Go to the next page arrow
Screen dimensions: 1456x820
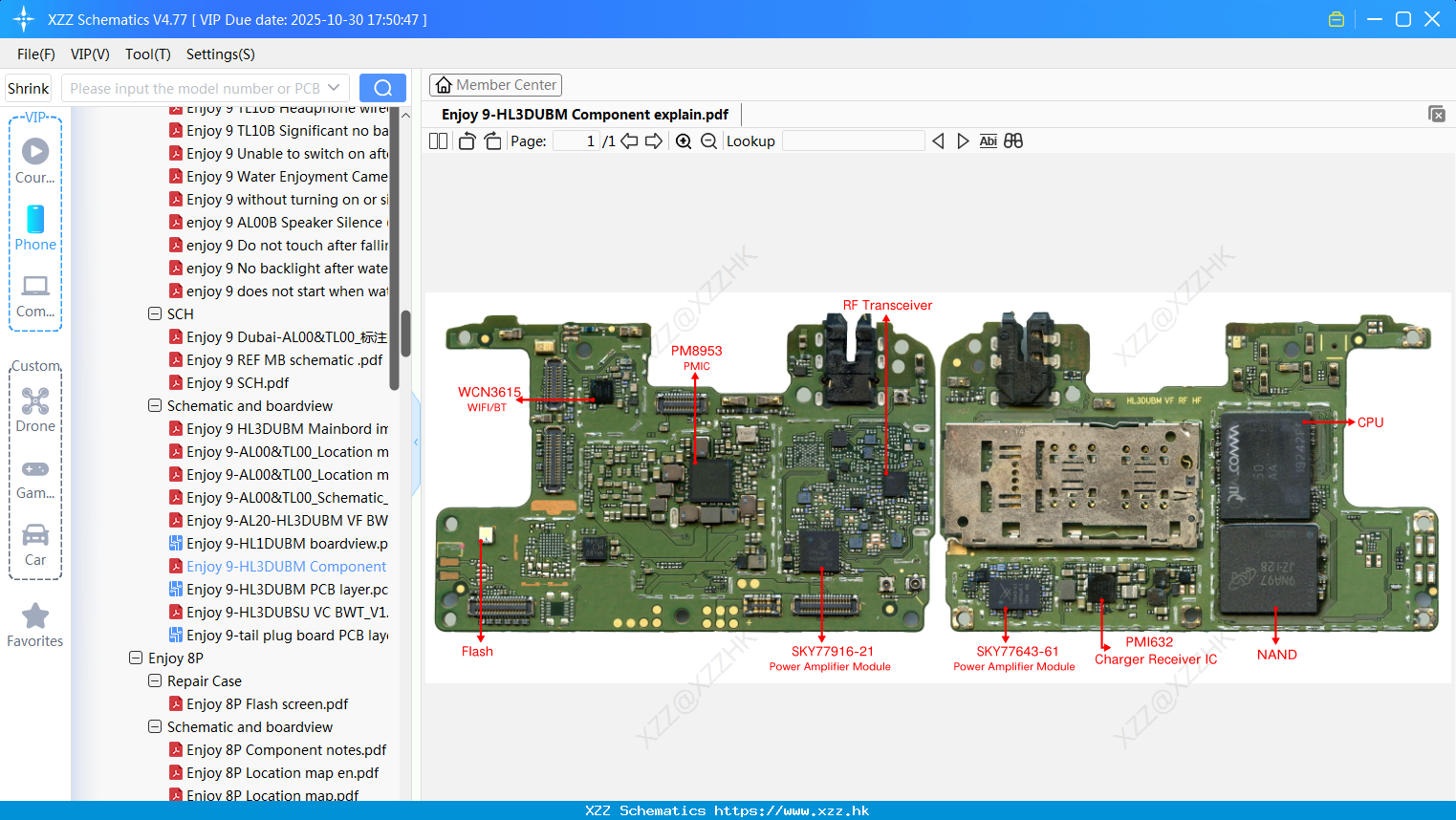[x=654, y=141]
